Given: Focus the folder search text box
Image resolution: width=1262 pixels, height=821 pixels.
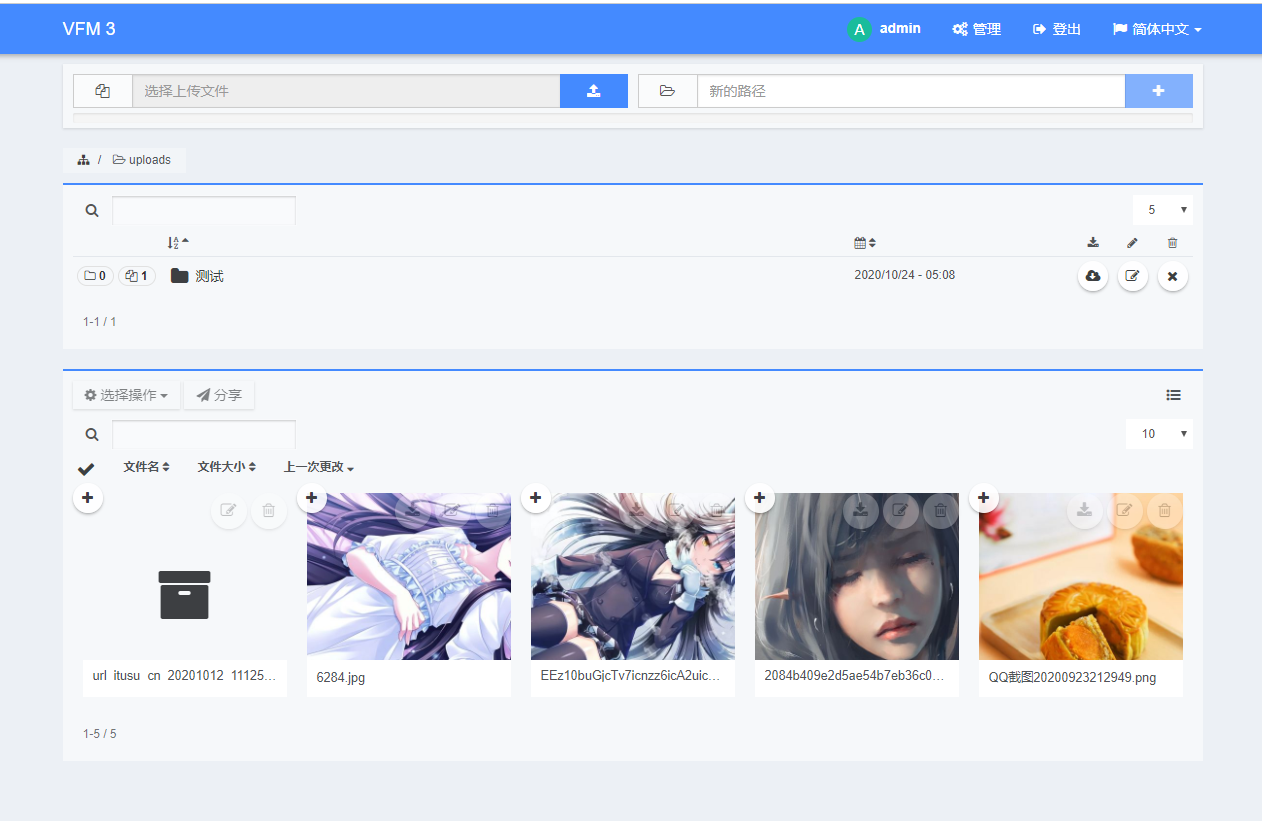Looking at the screenshot, I should tap(204, 211).
